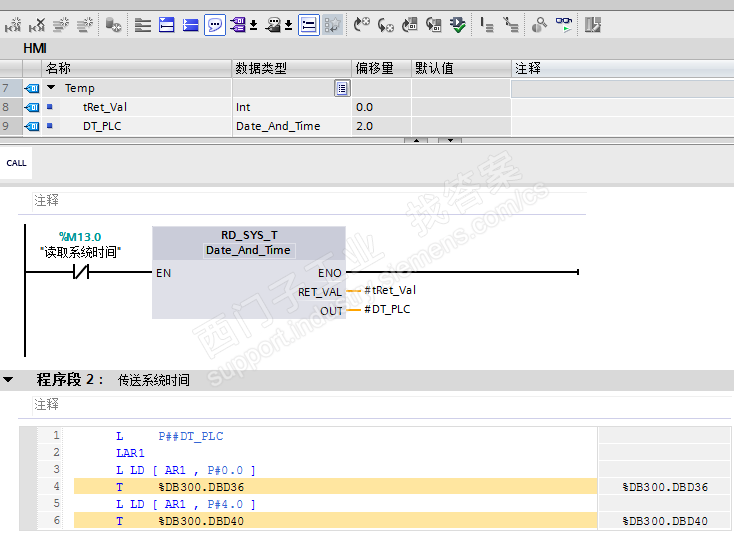
Task: Click the Add row toolbar icon
Action: [85, 25]
